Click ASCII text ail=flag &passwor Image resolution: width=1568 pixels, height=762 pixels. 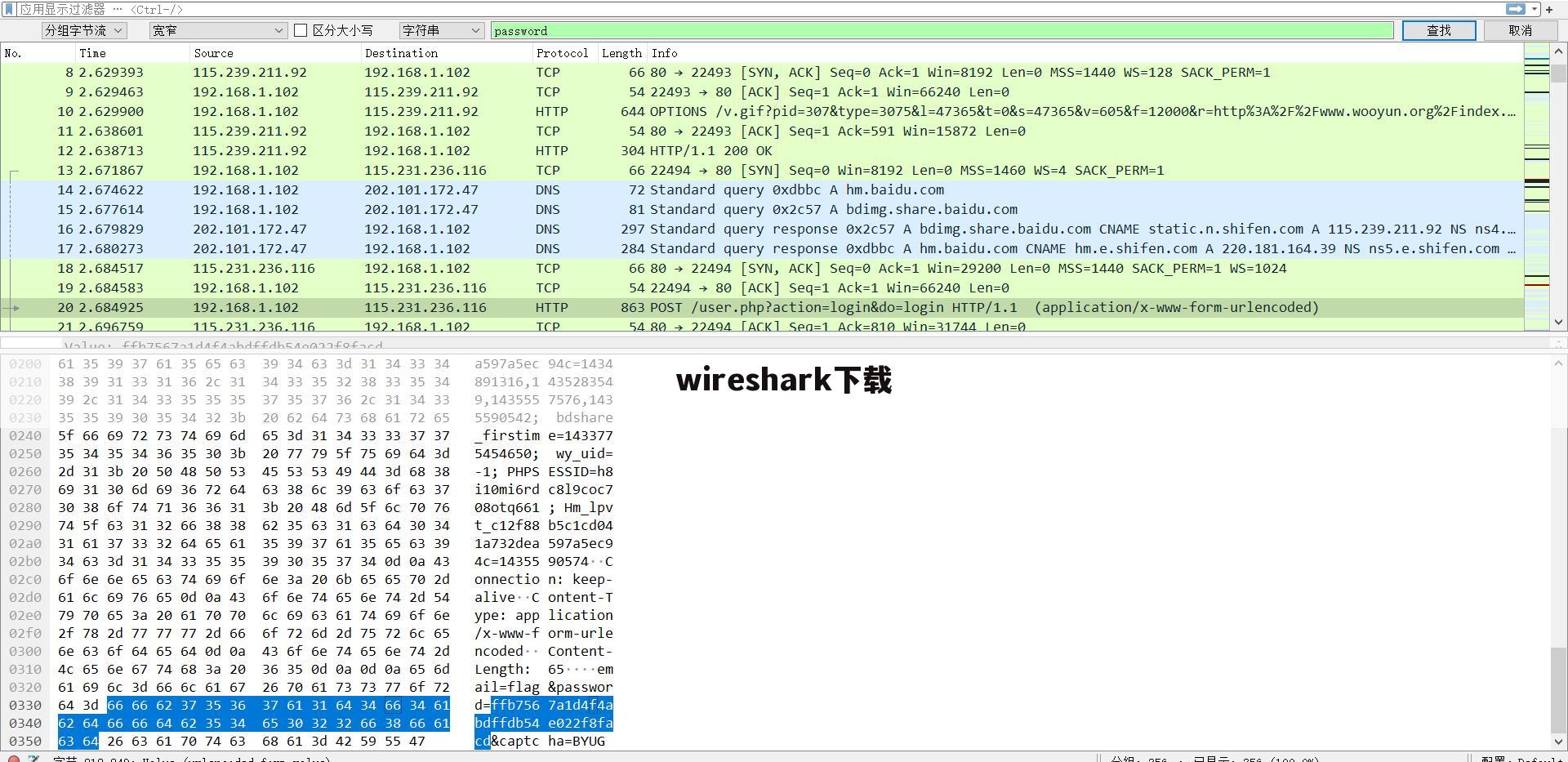pyautogui.click(x=544, y=687)
